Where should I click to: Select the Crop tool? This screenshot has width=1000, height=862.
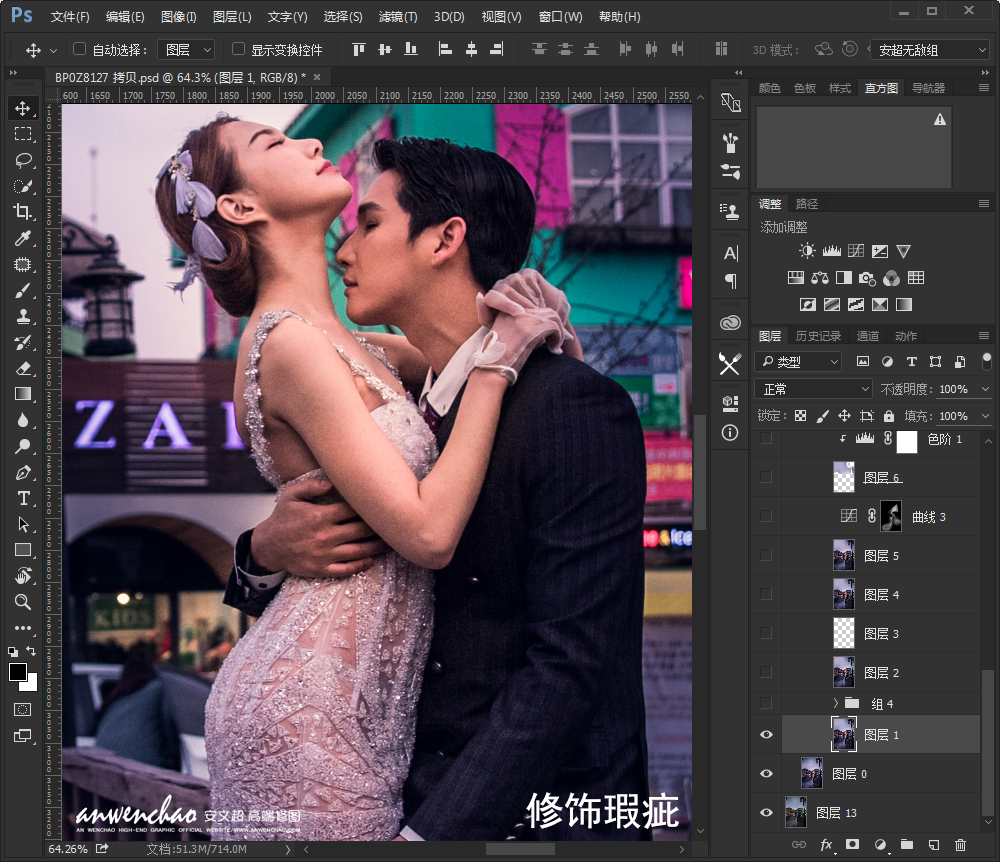click(23, 212)
